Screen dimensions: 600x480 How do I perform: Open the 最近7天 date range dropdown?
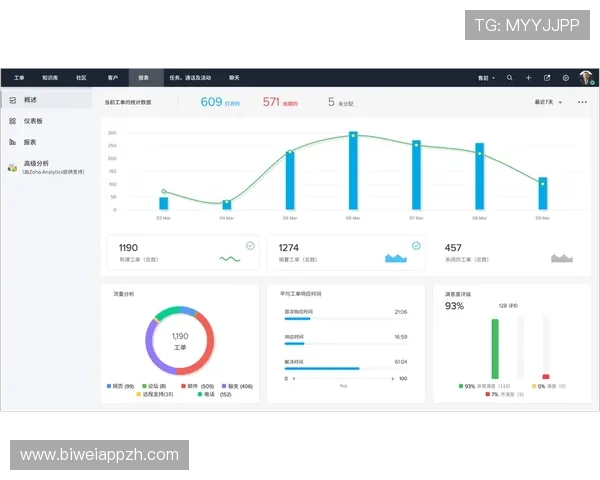tap(548, 102)
